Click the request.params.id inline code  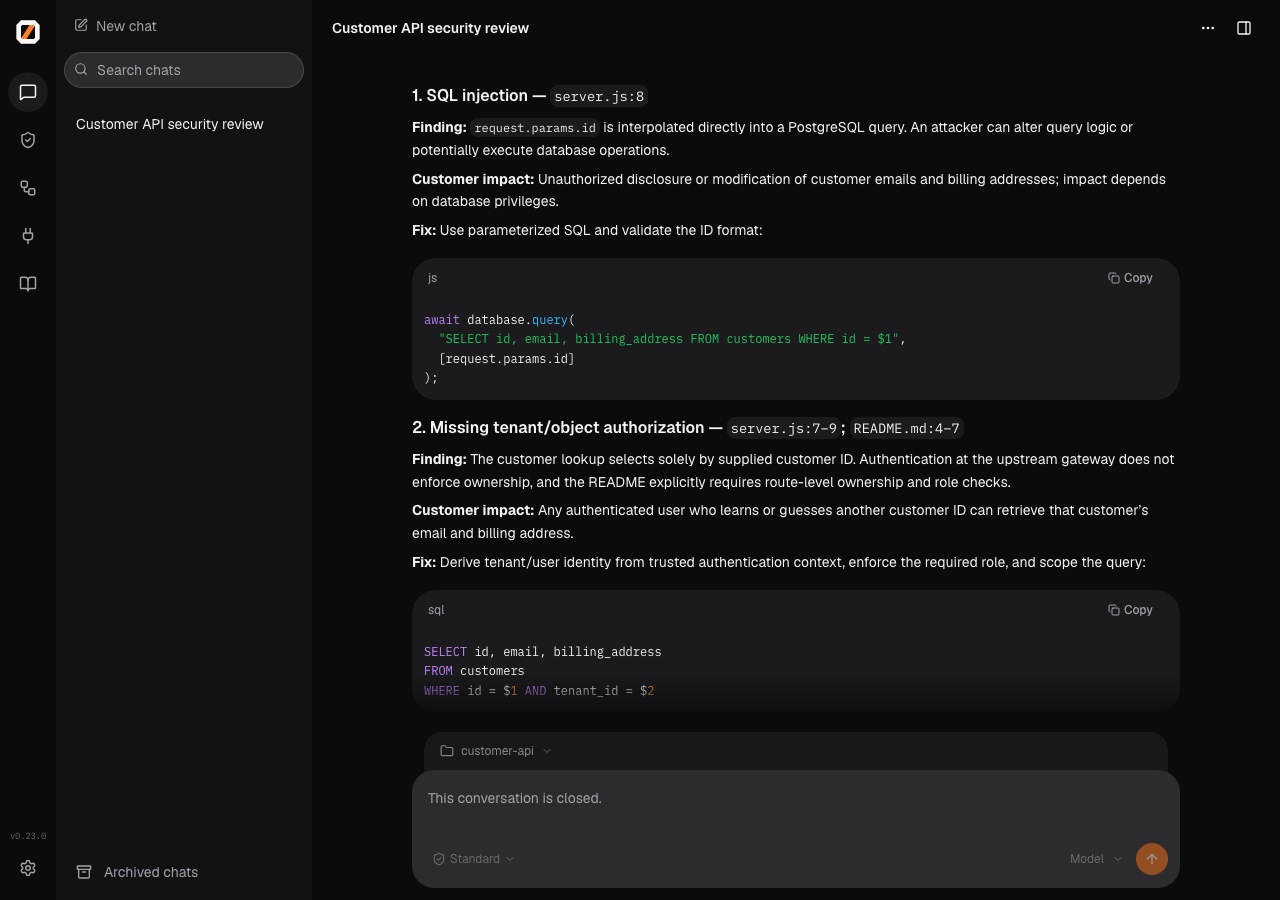pos(535,128)
